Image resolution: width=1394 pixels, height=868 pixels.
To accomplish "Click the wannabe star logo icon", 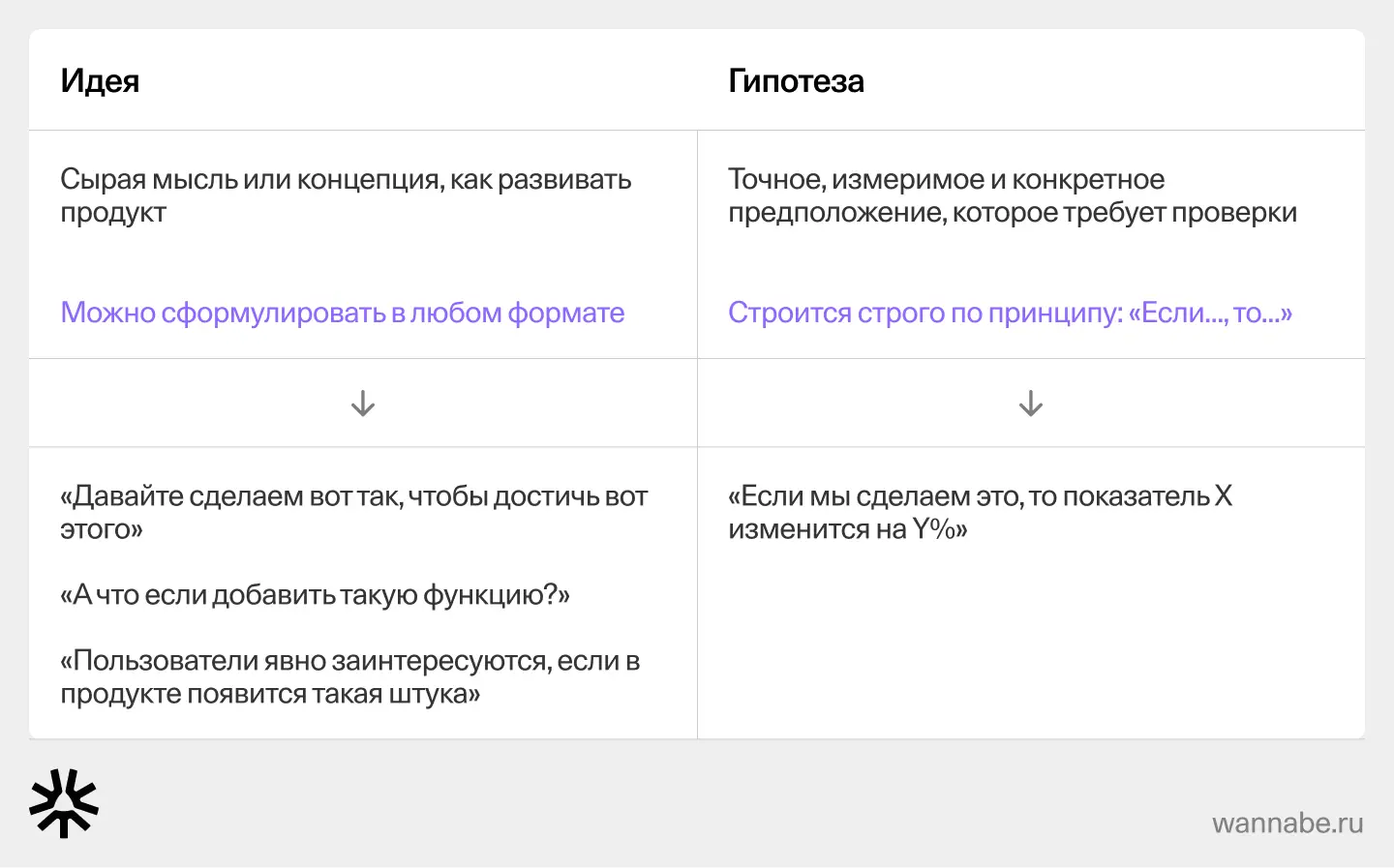I will point(64,803).
